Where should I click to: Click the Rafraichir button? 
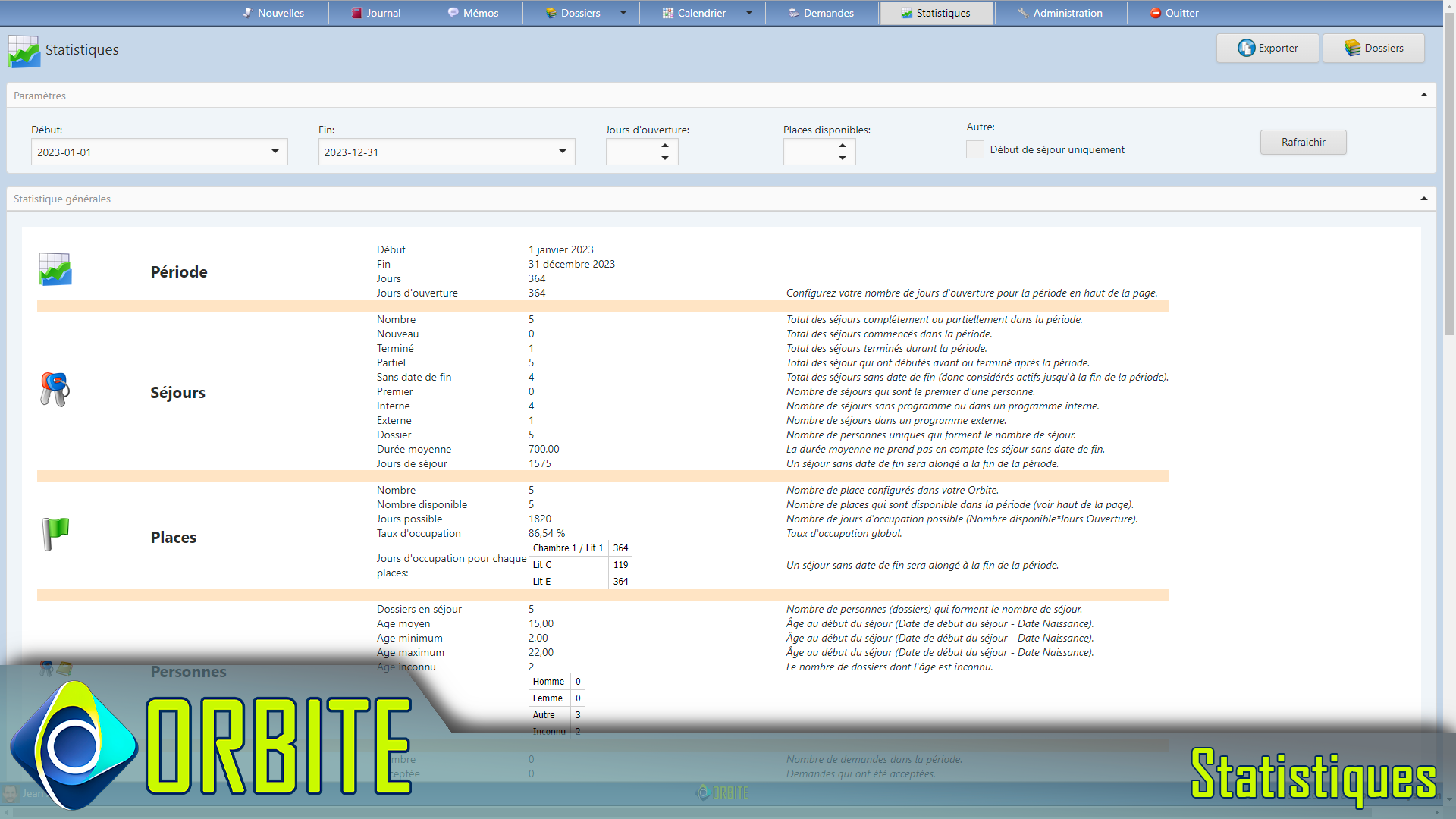tap(1303, 142)
